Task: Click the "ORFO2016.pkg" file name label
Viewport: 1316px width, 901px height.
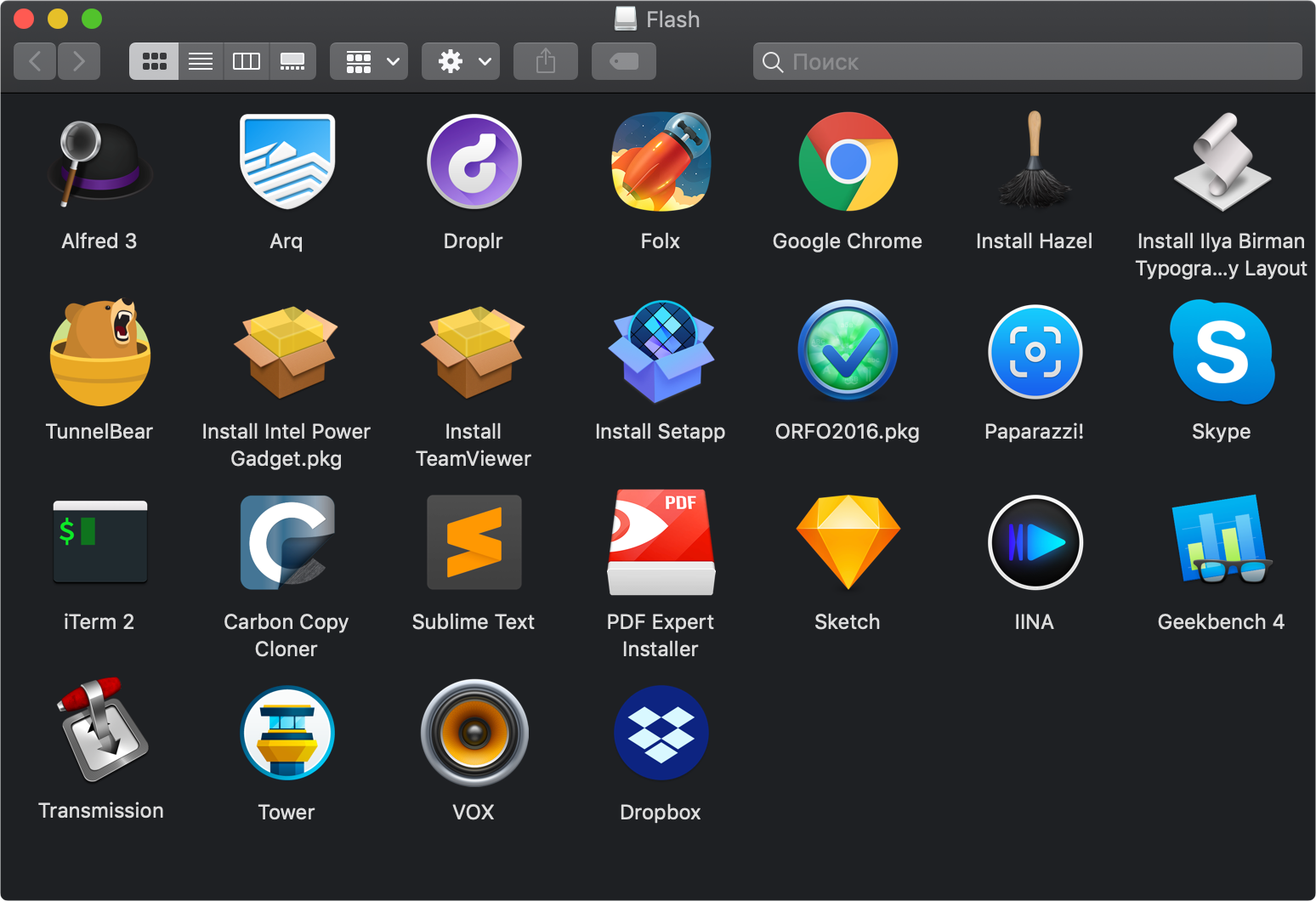Action: 848,432
